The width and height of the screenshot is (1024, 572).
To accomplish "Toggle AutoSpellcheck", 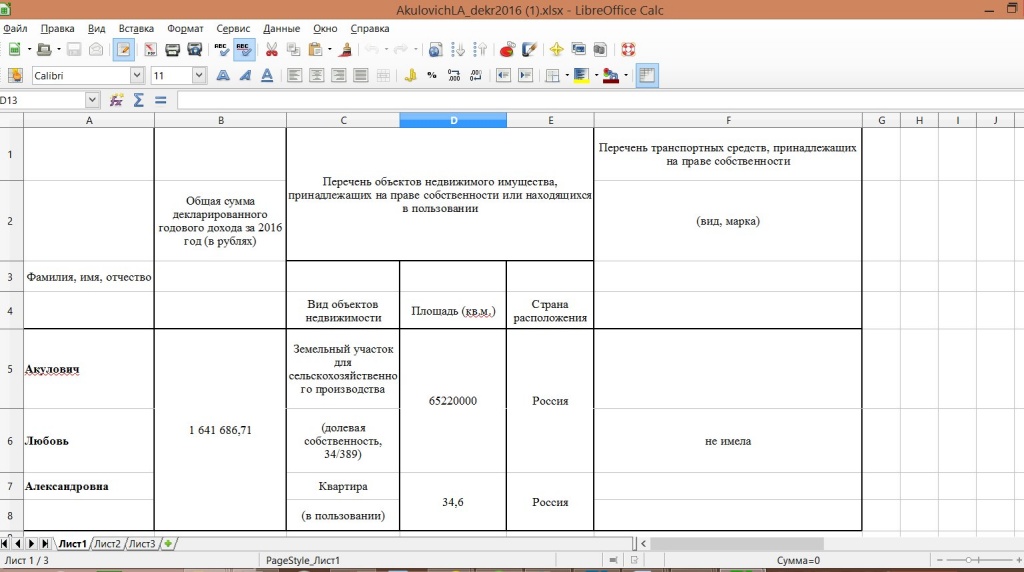I will [244, 50].
